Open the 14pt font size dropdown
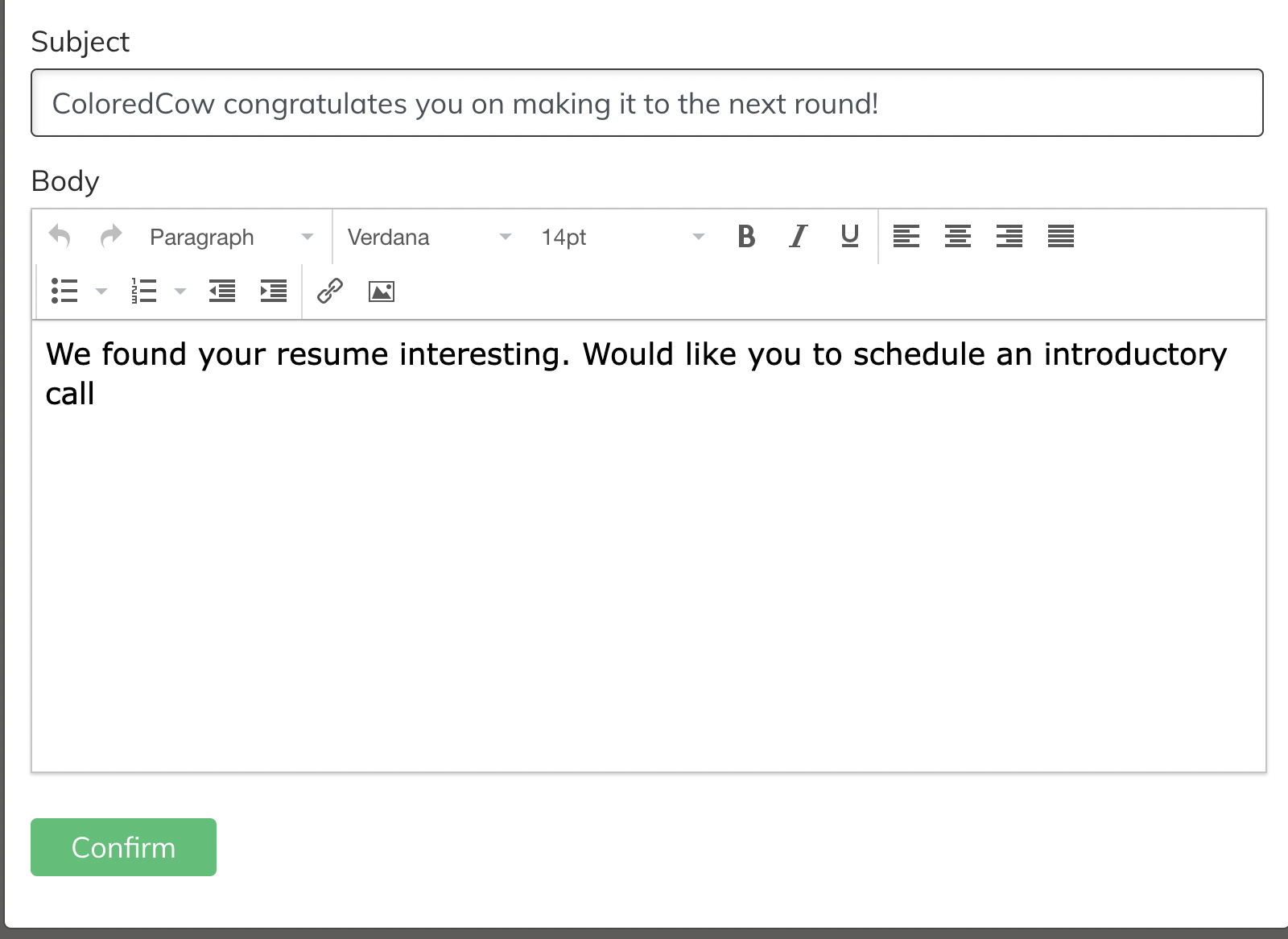This screenshot has height=939, width=1288. pos(620,236)
